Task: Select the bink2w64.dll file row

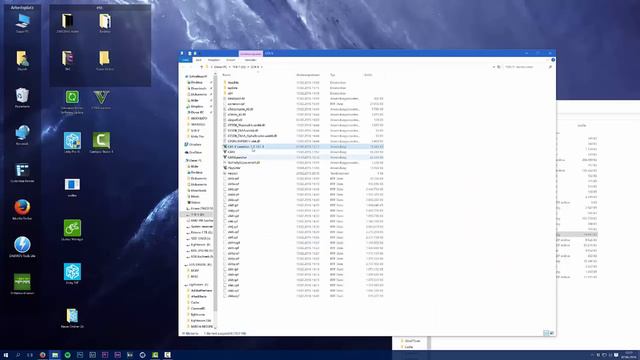Action: click(303, 98)
